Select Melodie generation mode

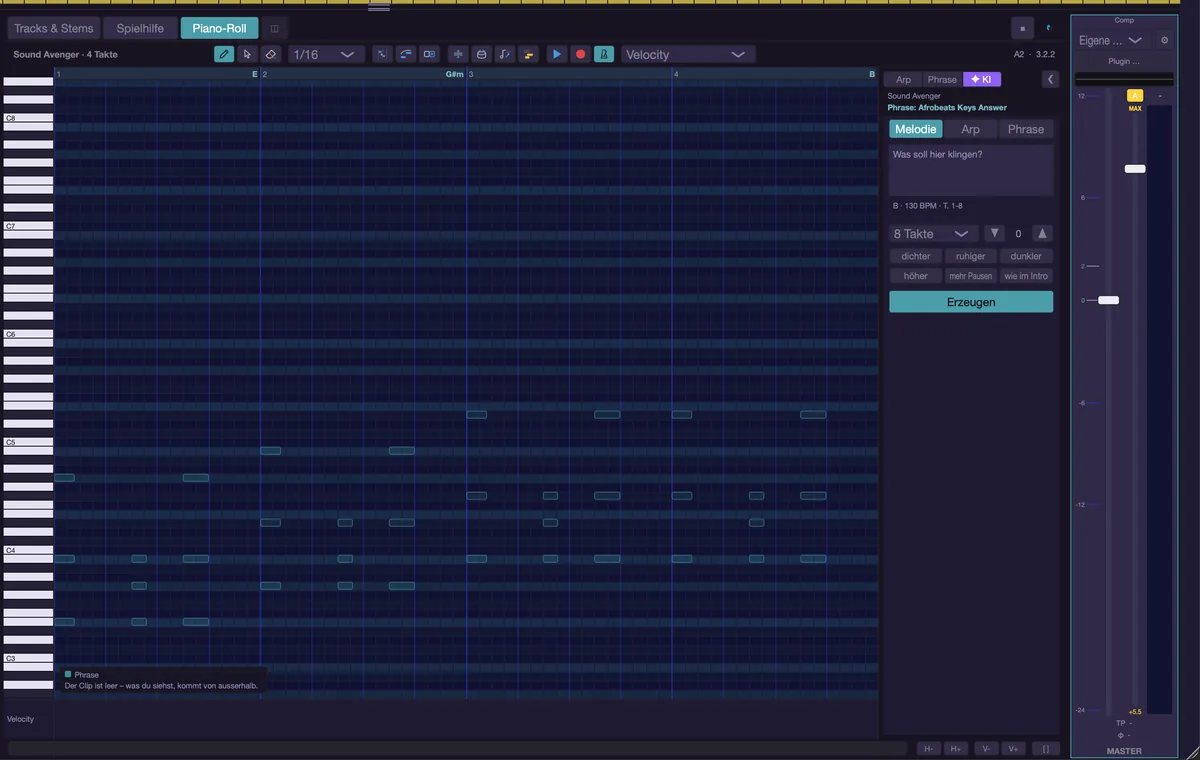(x=916, y=129)
